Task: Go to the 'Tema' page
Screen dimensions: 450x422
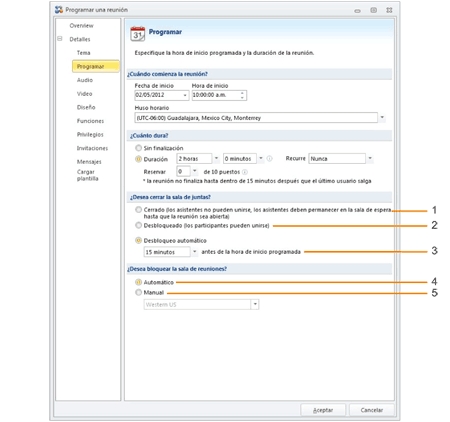Action: point(83,53)
